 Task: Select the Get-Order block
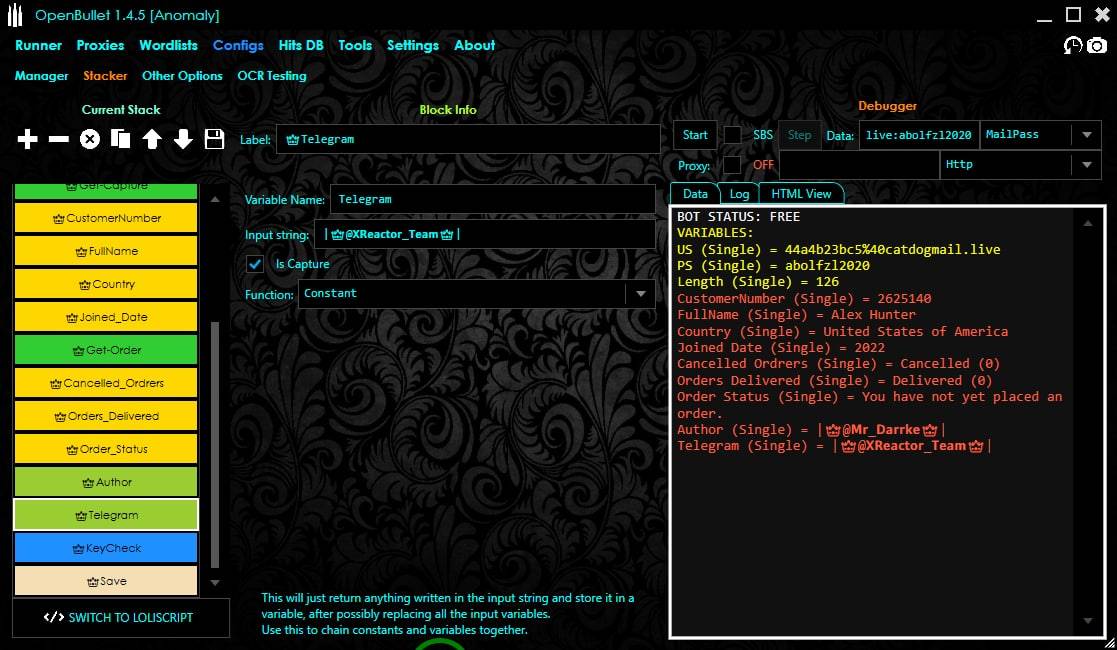point(105,350)
